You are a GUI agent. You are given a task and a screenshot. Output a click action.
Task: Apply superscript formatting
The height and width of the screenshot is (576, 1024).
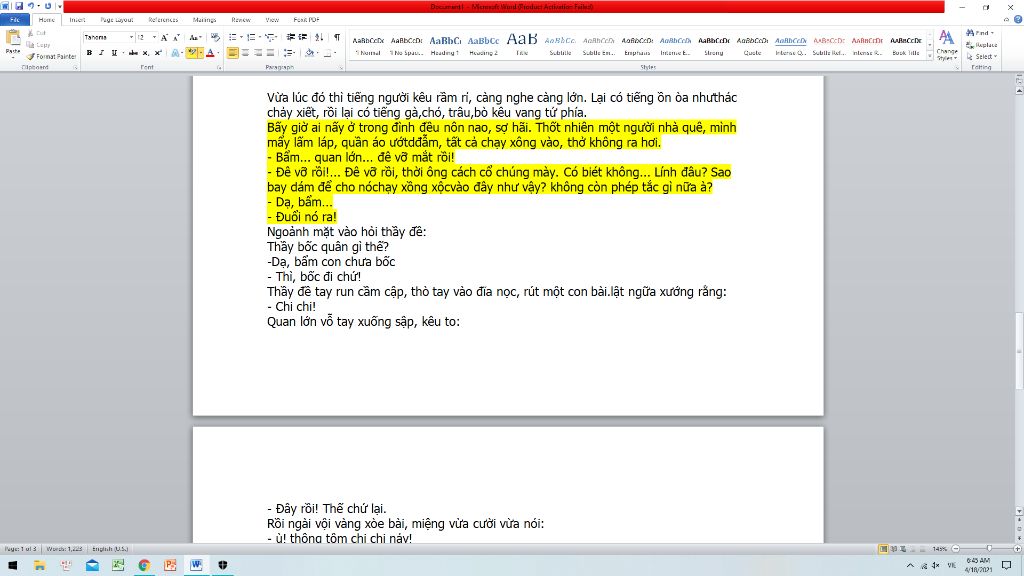click(158, 53)
